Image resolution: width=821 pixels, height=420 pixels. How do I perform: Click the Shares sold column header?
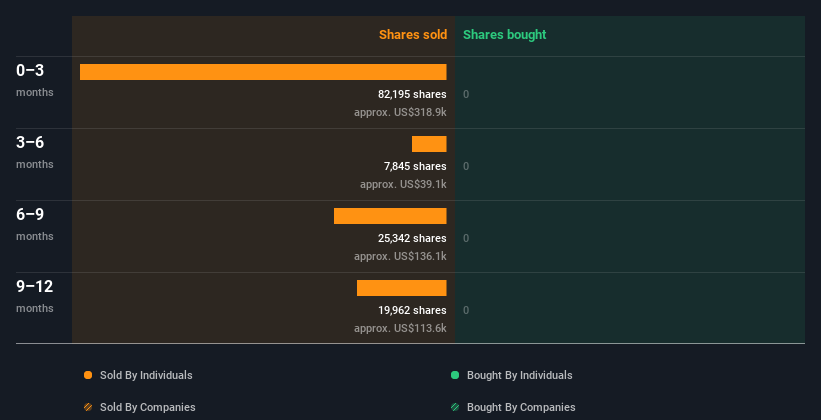413,35
